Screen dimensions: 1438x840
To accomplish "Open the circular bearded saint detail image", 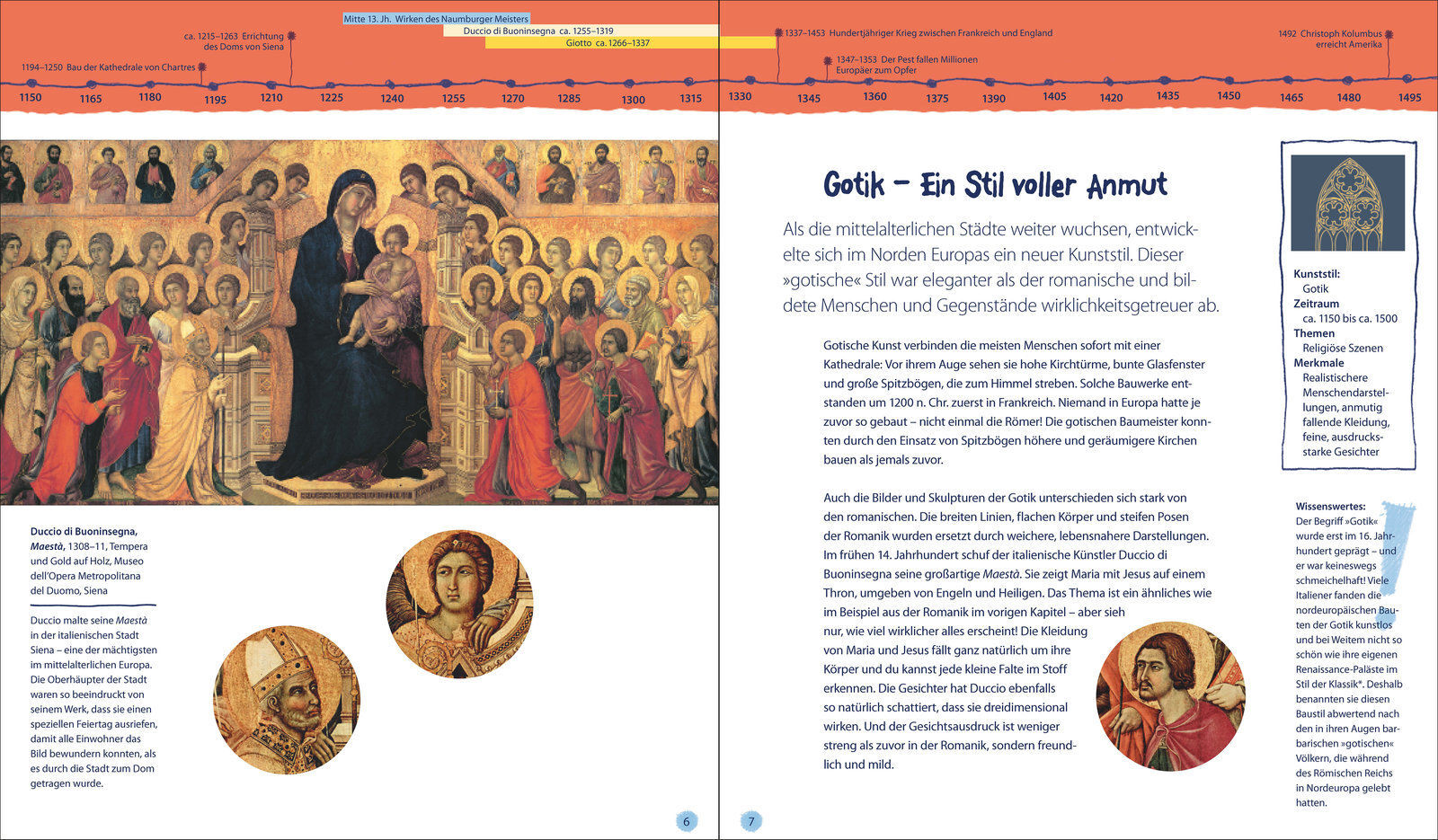I will pos(1170,695).
